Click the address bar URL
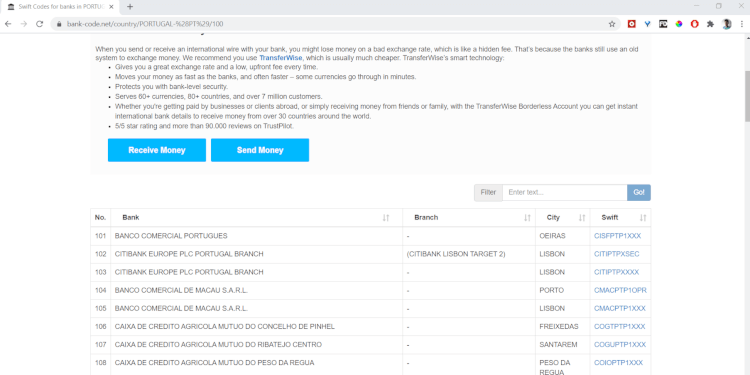Screen dimensions: 750x375 click(145, 24)
